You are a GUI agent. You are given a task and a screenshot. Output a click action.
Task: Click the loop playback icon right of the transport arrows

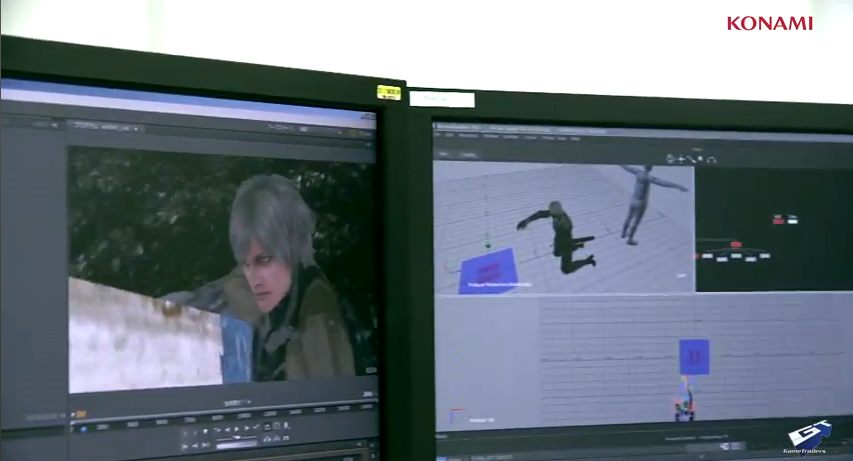point(267,427)
